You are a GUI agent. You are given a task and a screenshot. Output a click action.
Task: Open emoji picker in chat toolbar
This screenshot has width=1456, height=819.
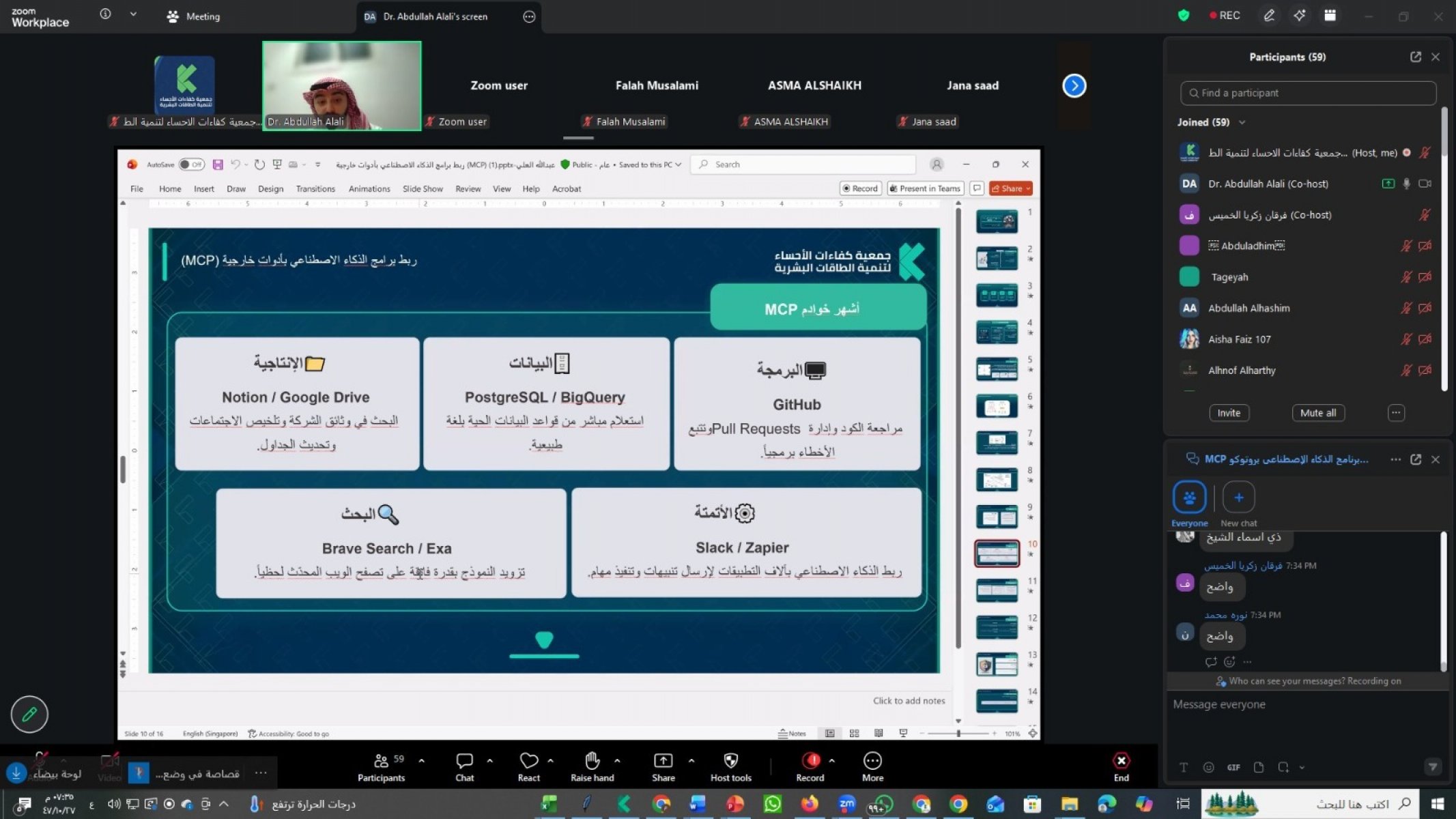[x=1208, y=767]
